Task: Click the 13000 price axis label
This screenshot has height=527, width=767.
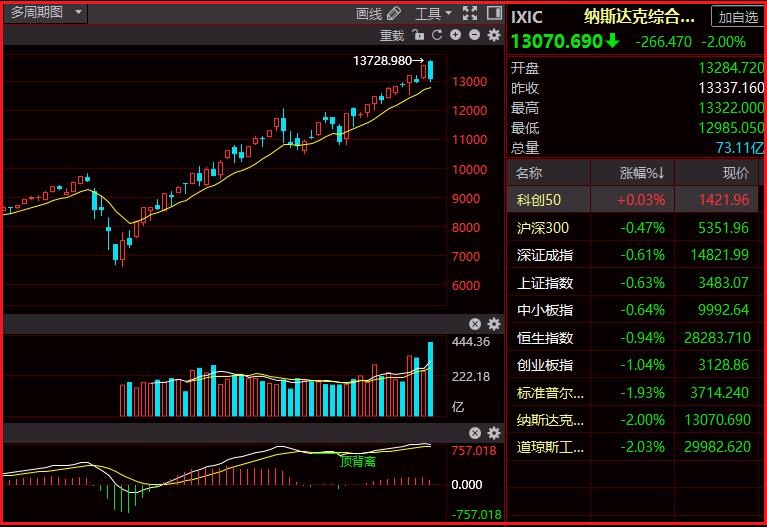Action: click(469, 82)
